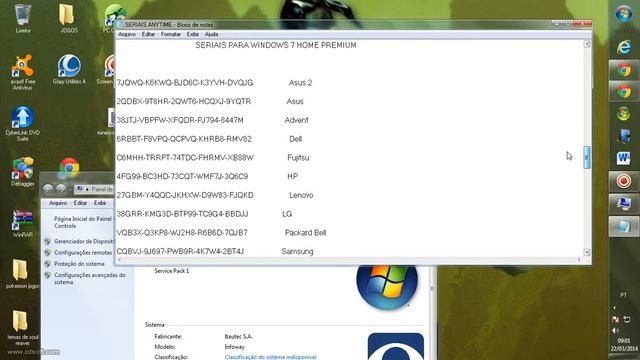This screenshot has width=640, height=360.
Task: Open Windows Media Center taskbar icon
Action: (x=624, y=113)
